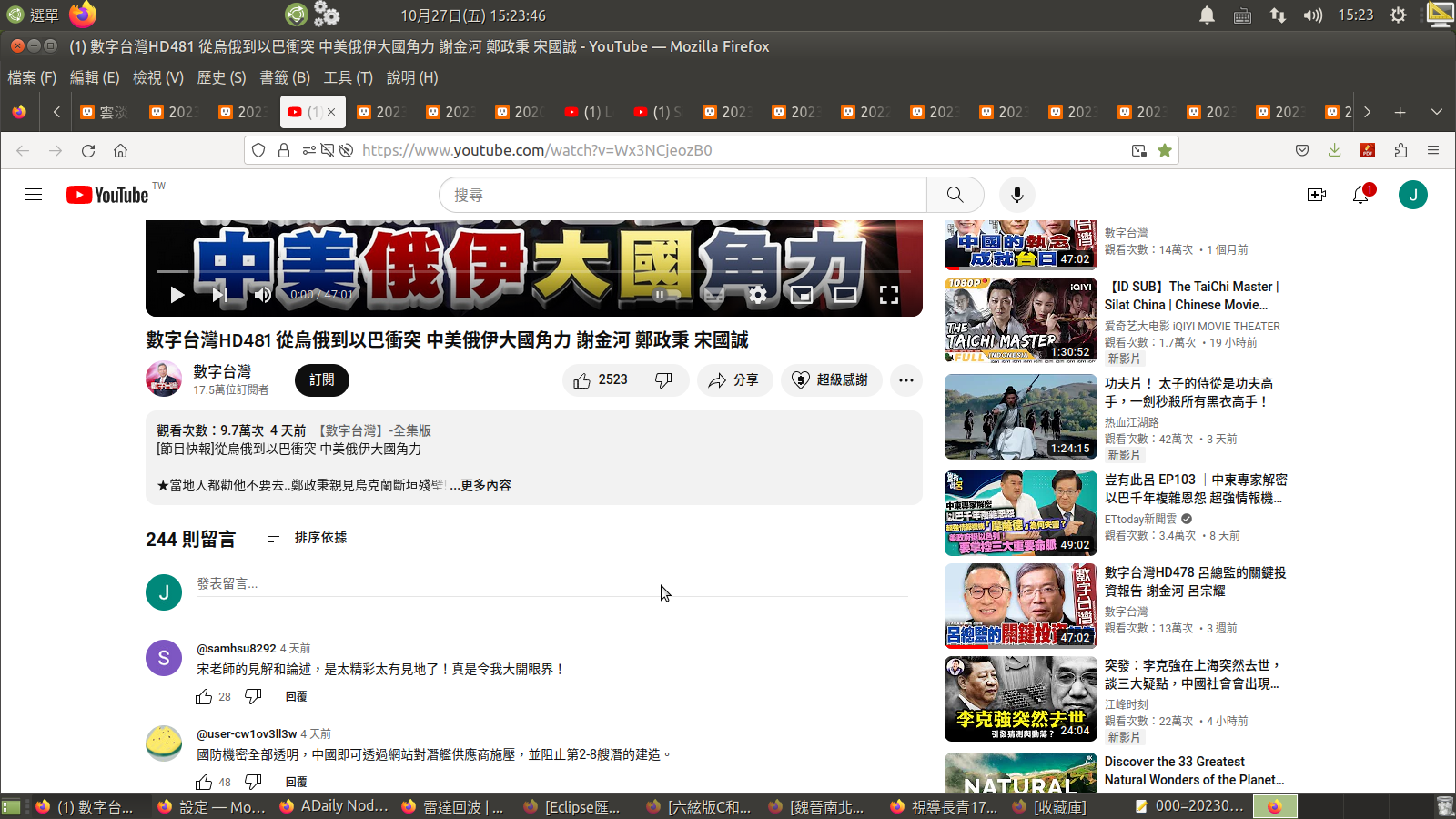Like the video (2523)

click(602, 380)
